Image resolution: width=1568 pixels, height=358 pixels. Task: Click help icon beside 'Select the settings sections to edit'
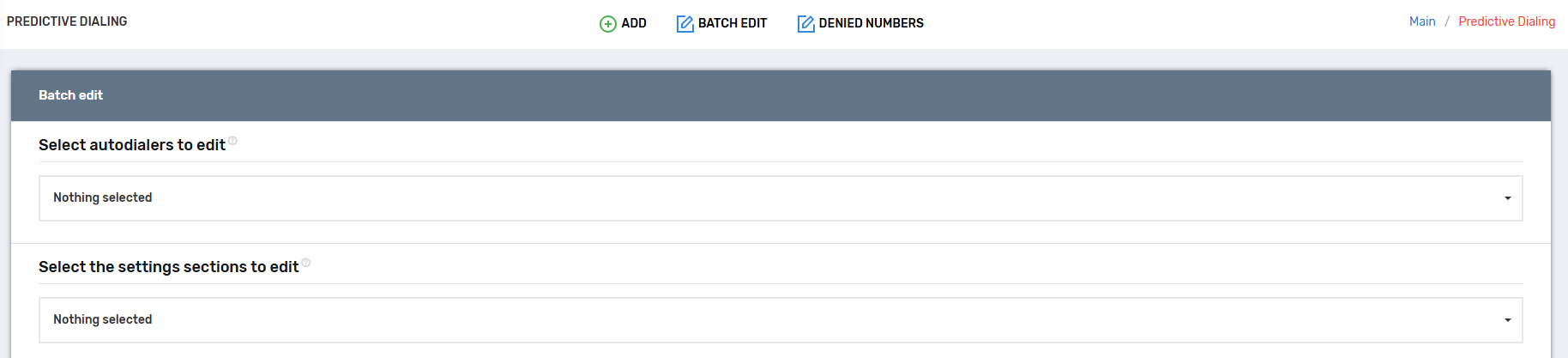tap(306, 263)
